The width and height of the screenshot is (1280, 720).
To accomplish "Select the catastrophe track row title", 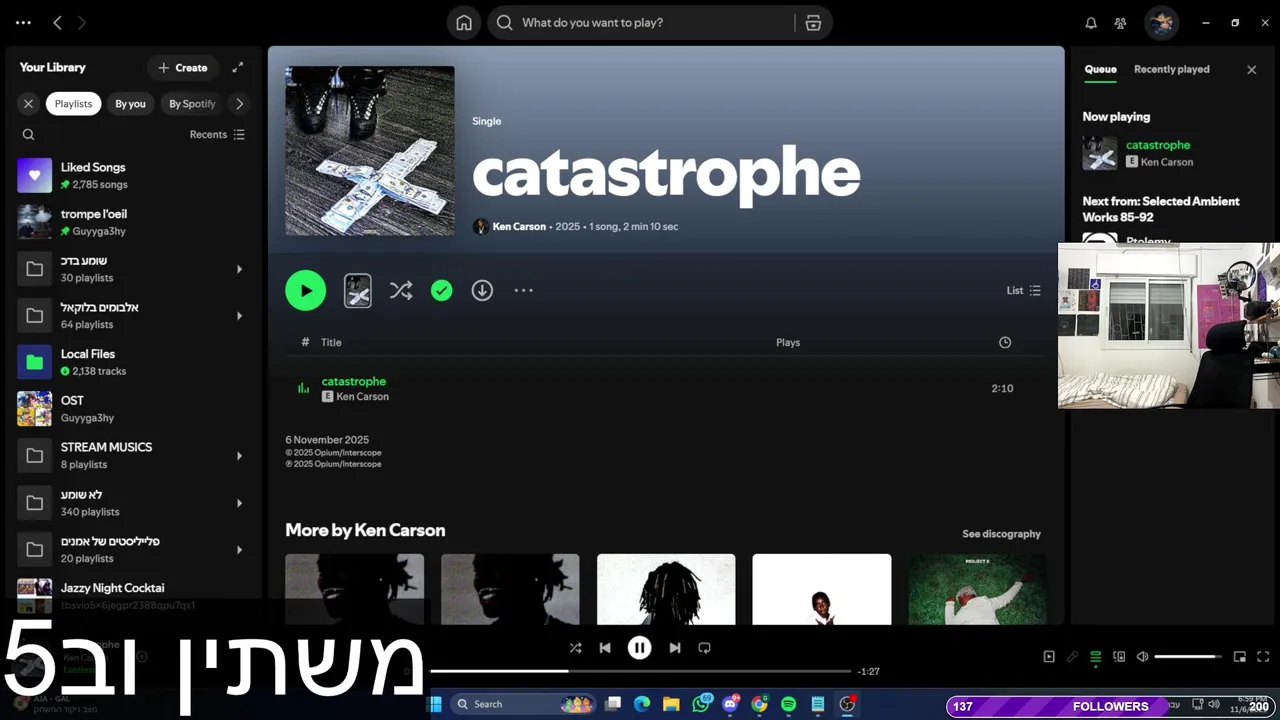I will click(353, 381).
